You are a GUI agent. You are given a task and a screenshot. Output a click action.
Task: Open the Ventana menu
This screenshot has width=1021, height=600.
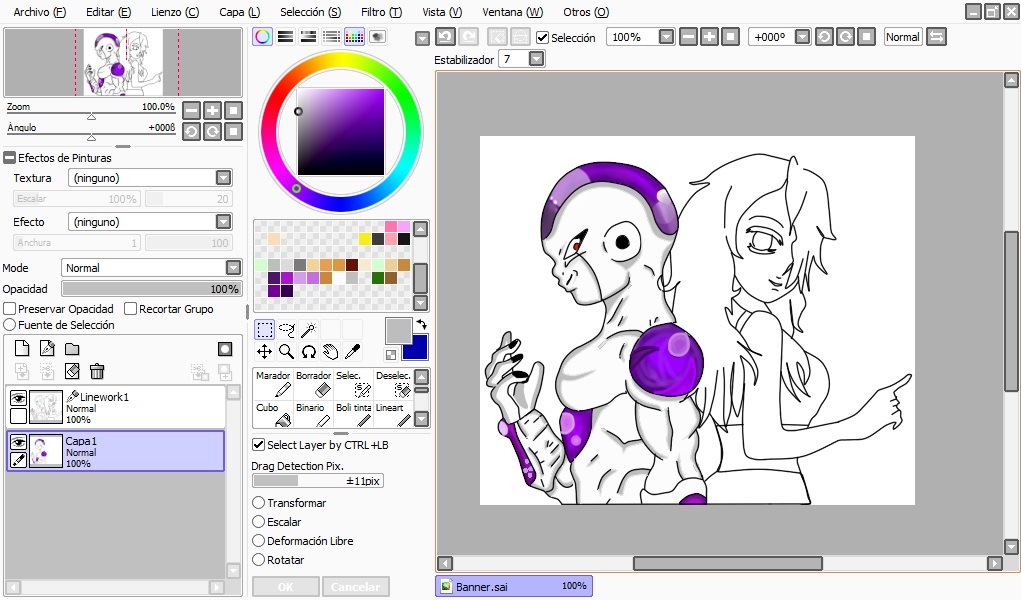(x=512, y=12)
